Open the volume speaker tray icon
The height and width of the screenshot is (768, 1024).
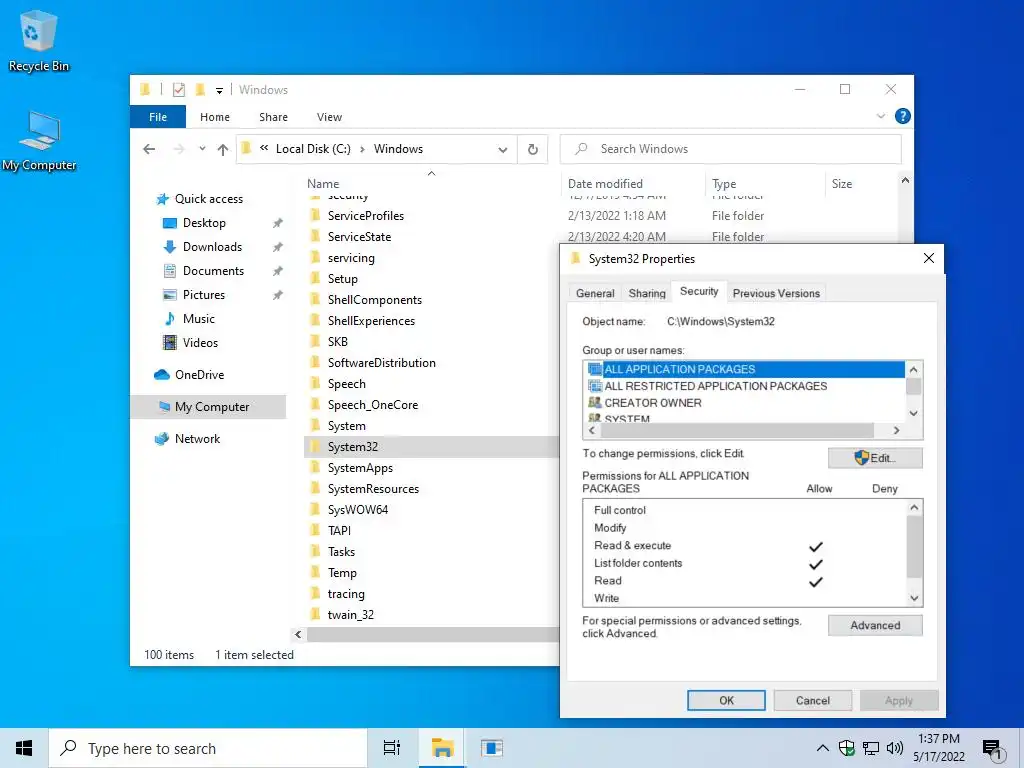895,748
